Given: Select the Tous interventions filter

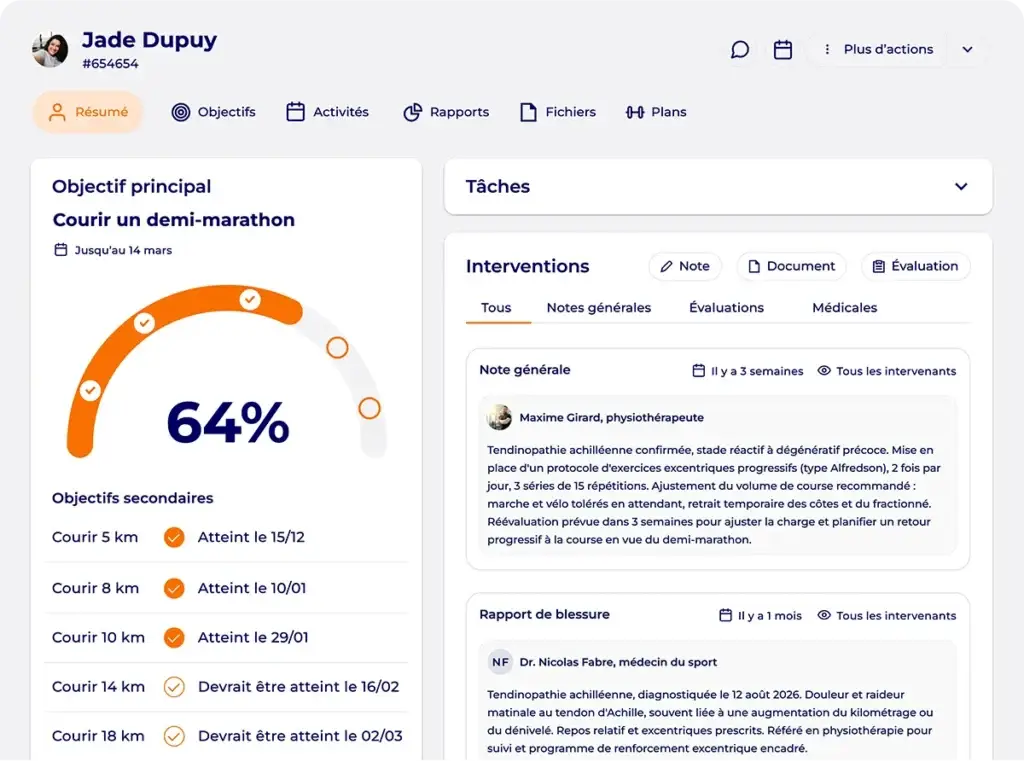Looking at the screenshot, I should [496, 308].
